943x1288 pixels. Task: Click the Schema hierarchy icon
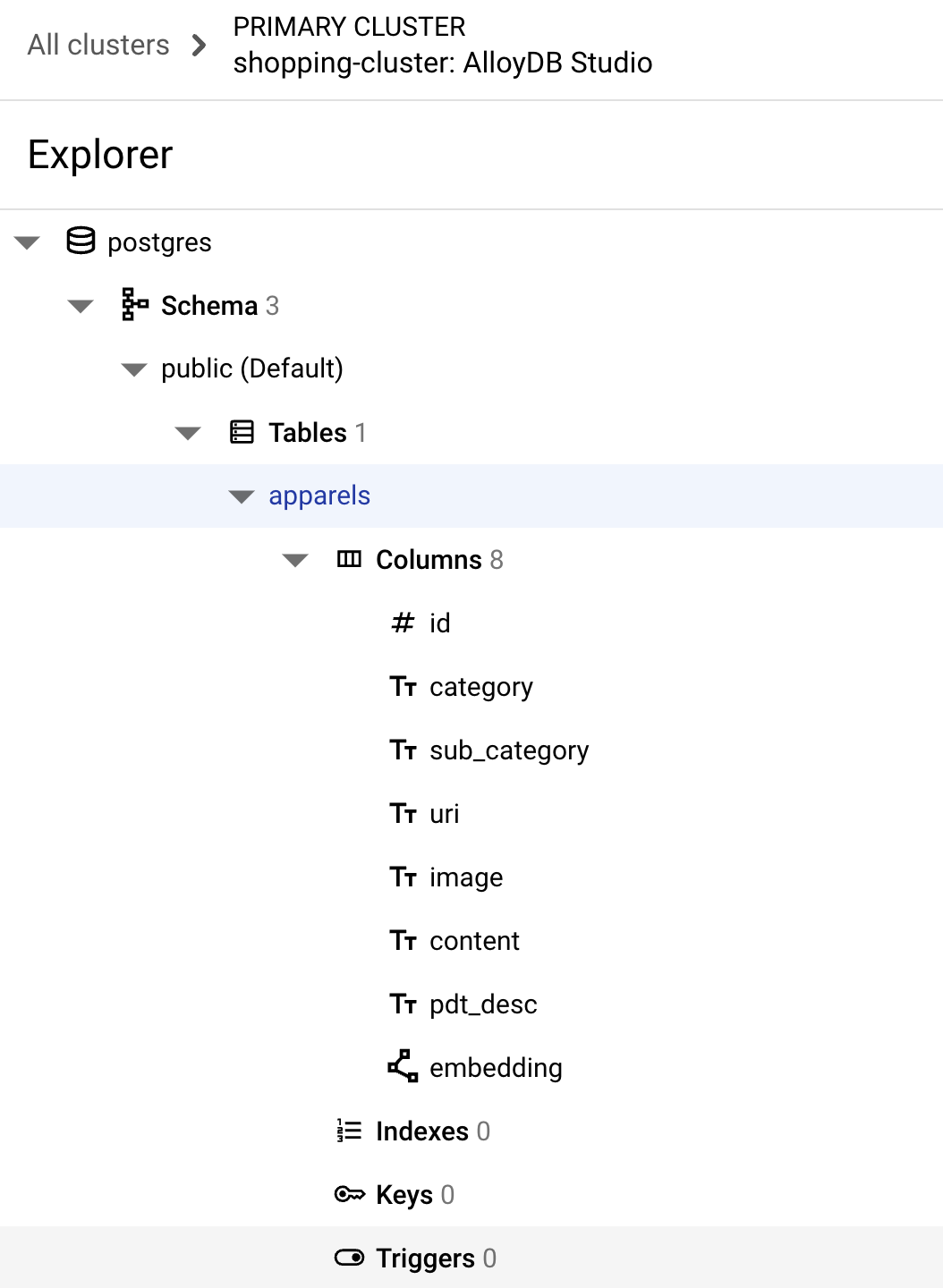coord(134,305)
